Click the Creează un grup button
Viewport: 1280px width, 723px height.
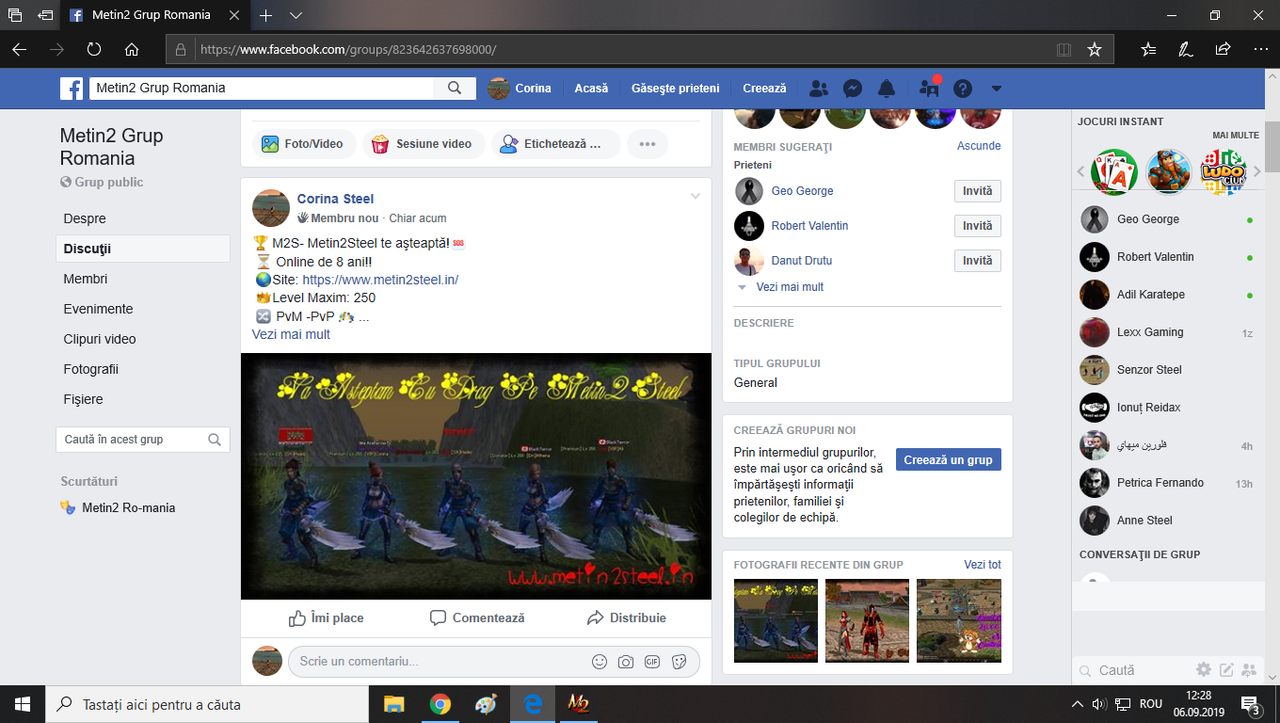[x=948, y=460]
